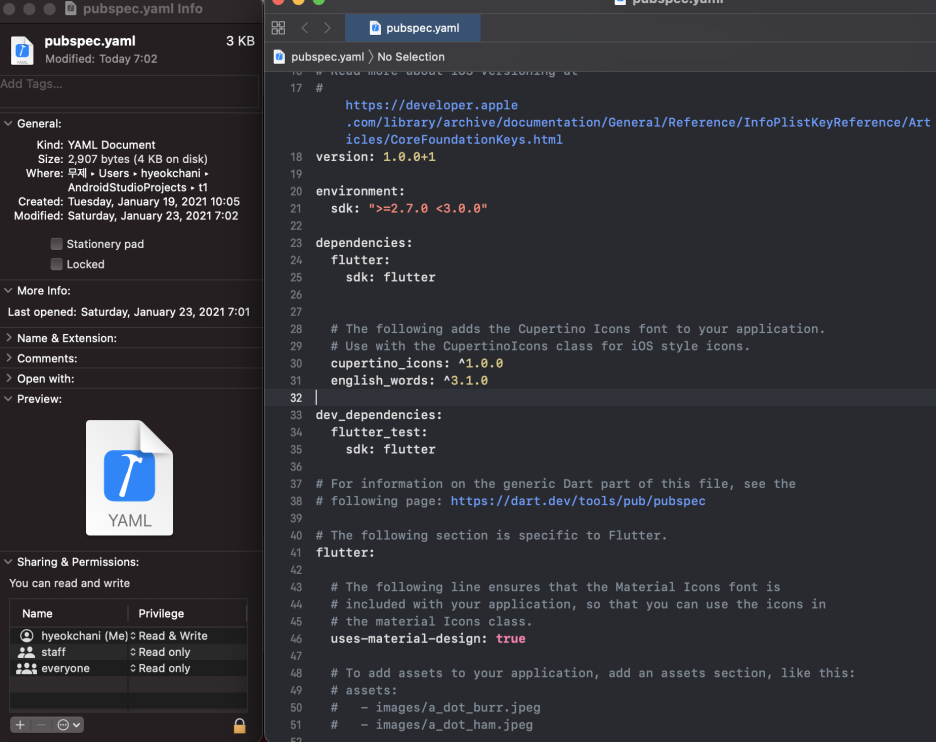Click the Name column header
Viewport: 936px width, 742px height.
[37, 613]
